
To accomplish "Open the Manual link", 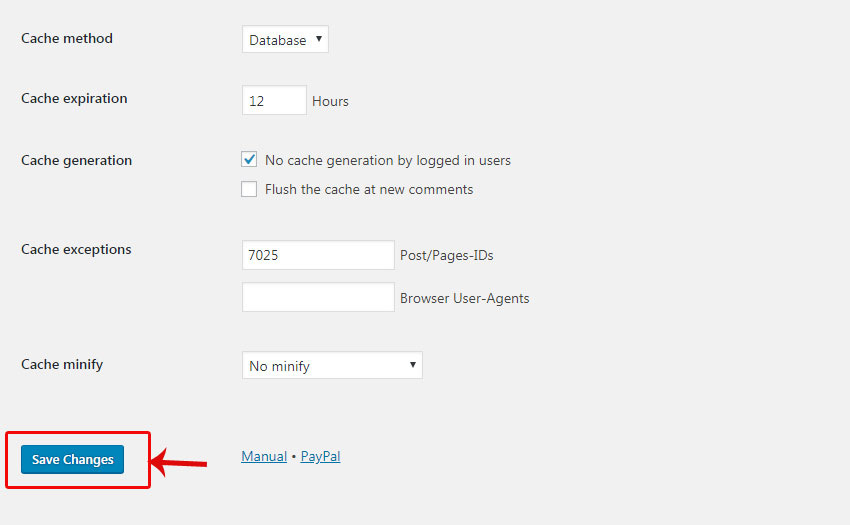I will 264,456.
